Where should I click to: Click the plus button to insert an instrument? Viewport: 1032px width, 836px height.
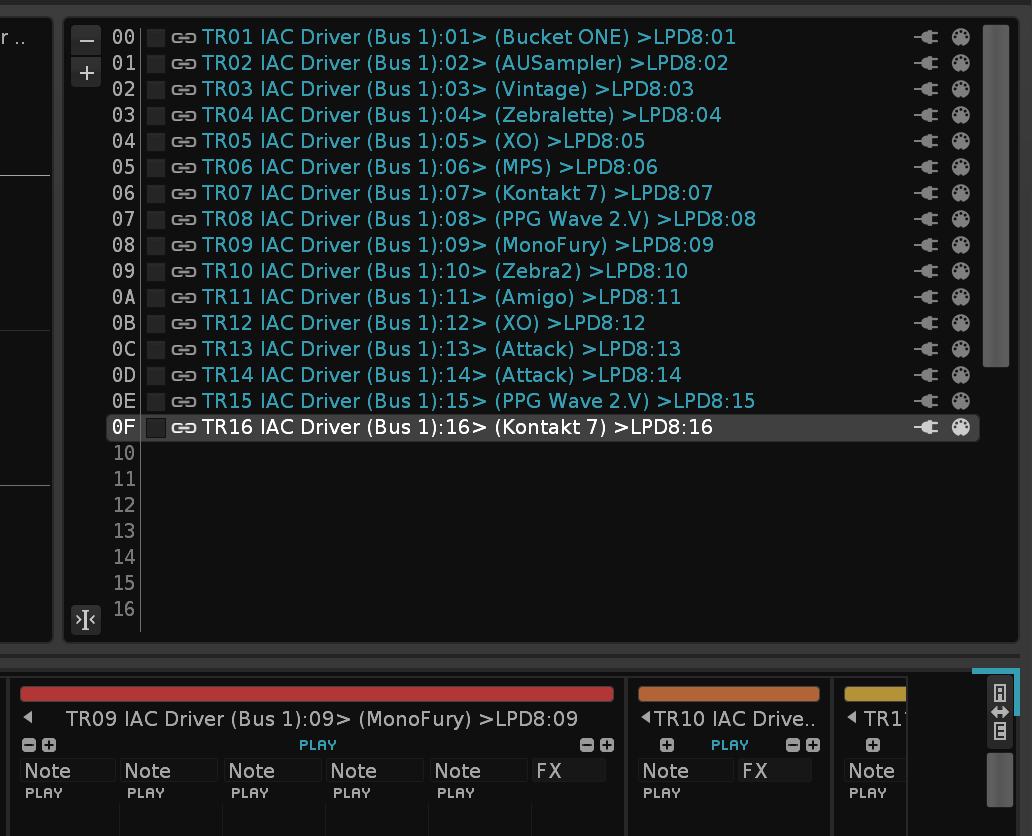tap(87, 73)
